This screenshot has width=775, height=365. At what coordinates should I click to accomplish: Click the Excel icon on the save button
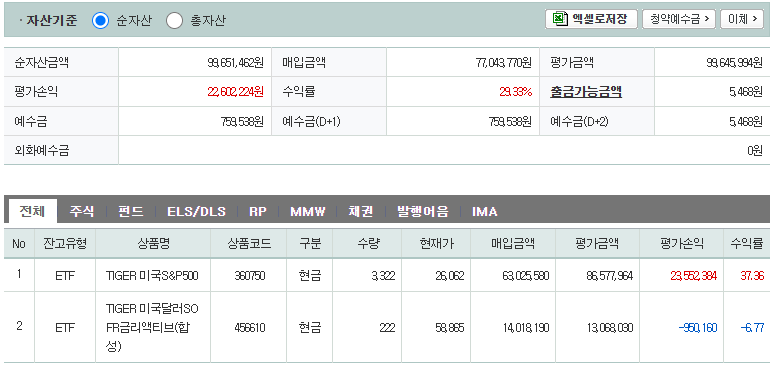[560, 19]
